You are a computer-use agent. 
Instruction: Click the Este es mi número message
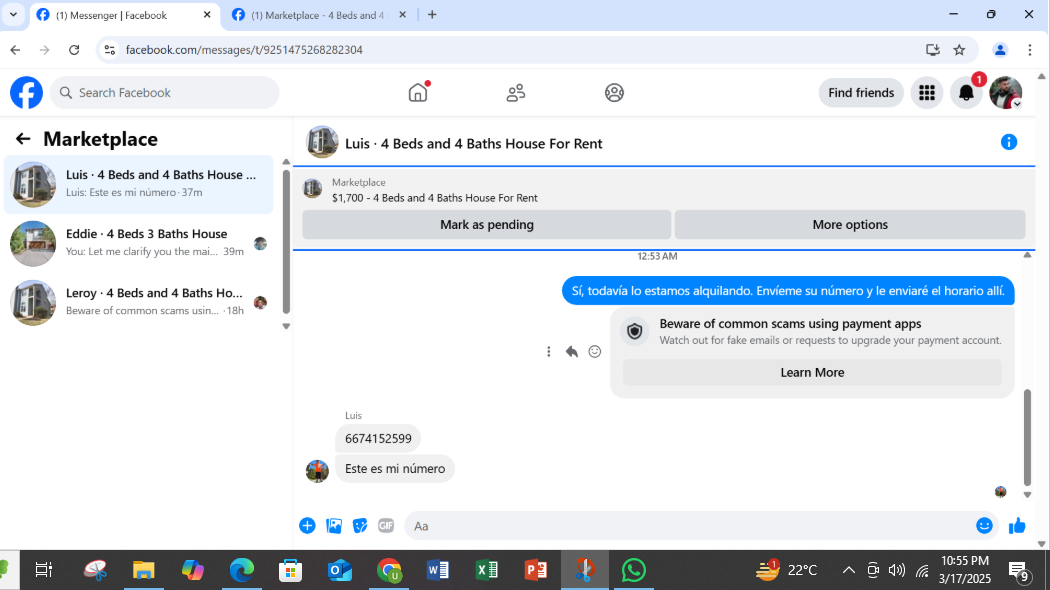(x=394, y=469)
